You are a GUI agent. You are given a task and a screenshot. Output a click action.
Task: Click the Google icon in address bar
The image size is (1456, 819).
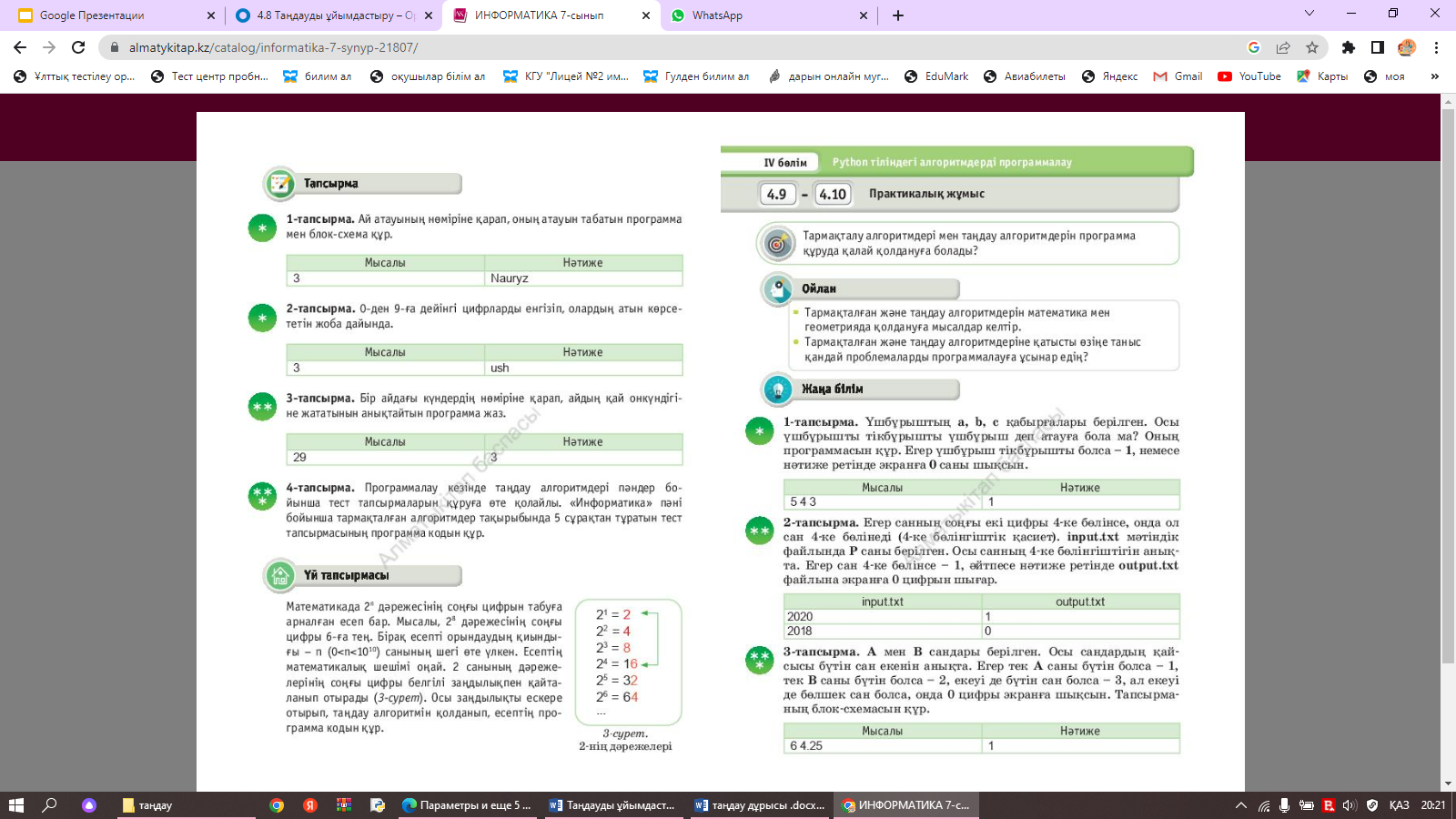pyautogui.click(x=1254, y=47)
